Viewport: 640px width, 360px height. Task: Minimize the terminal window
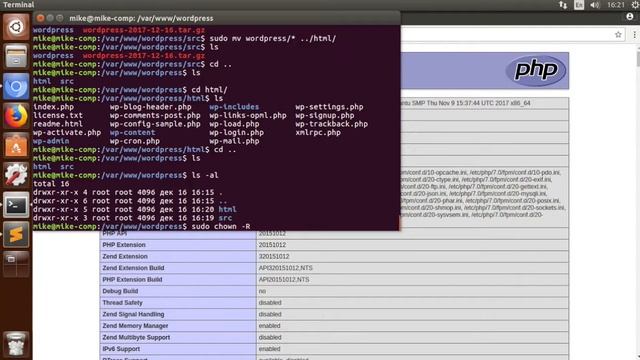pyautogui.click(x=50, y=18)
